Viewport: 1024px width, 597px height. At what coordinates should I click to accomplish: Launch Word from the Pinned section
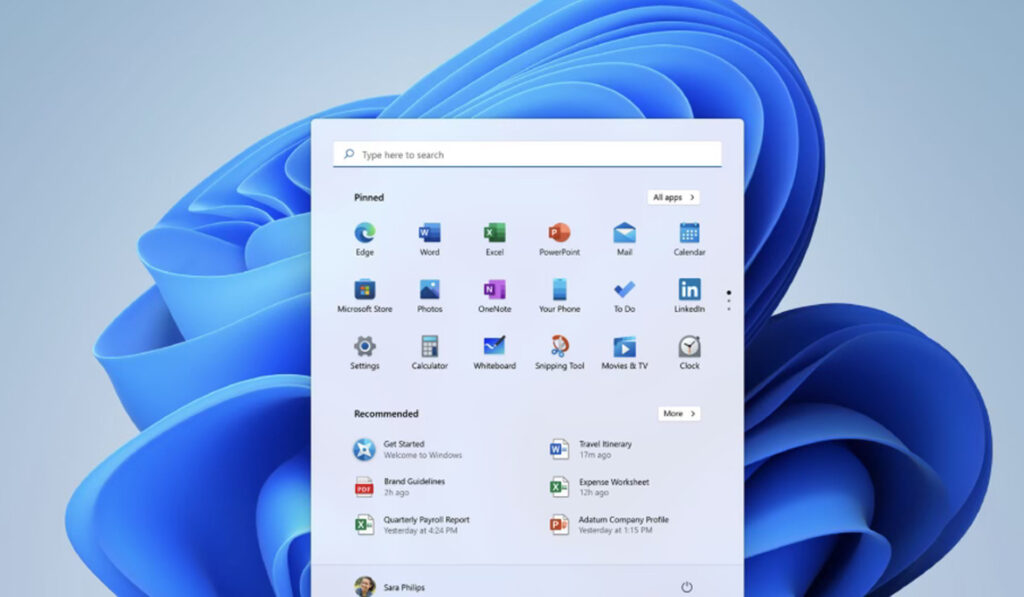coord(429,239)
